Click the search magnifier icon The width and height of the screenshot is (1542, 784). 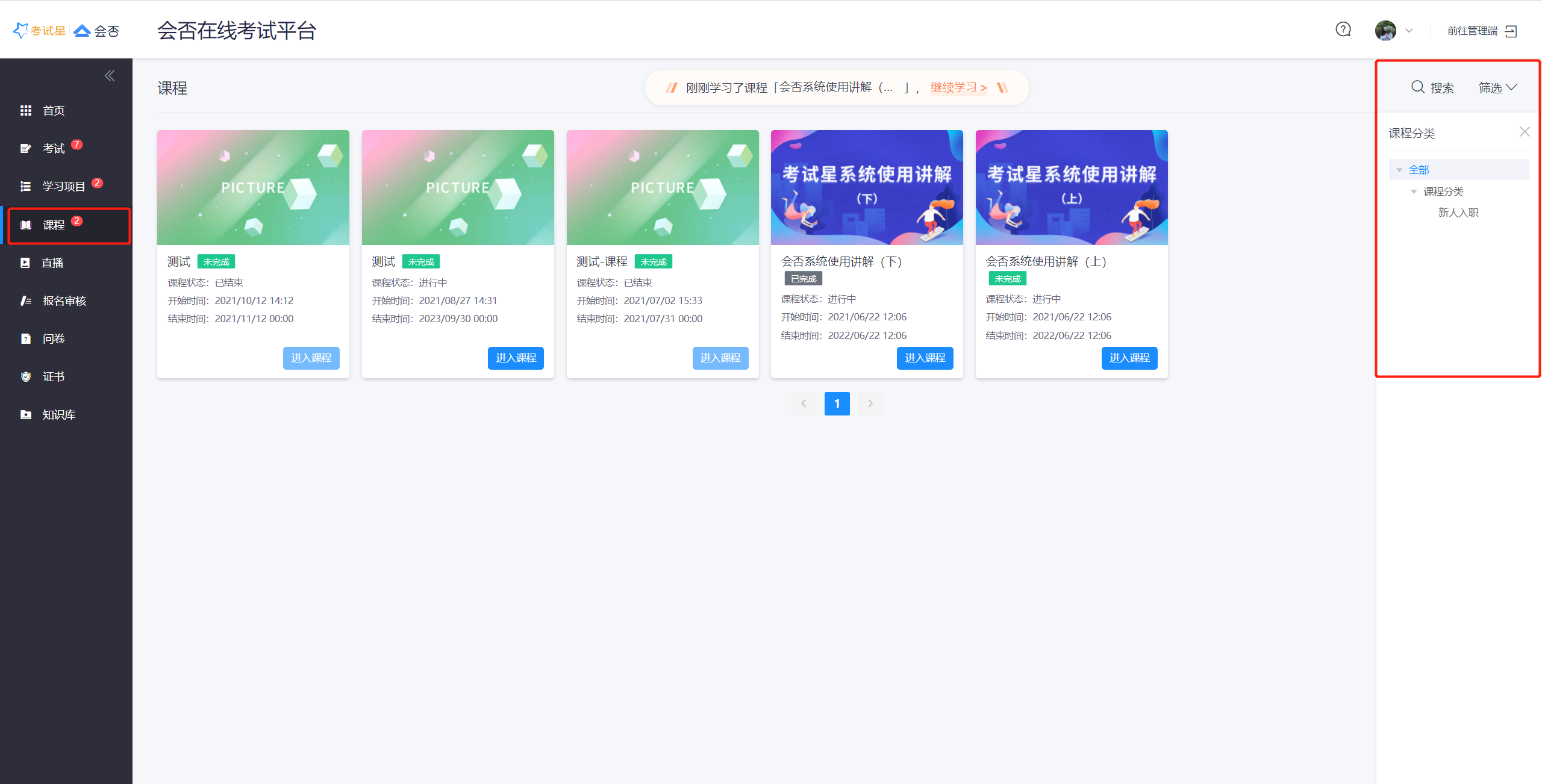[1417, 87]
